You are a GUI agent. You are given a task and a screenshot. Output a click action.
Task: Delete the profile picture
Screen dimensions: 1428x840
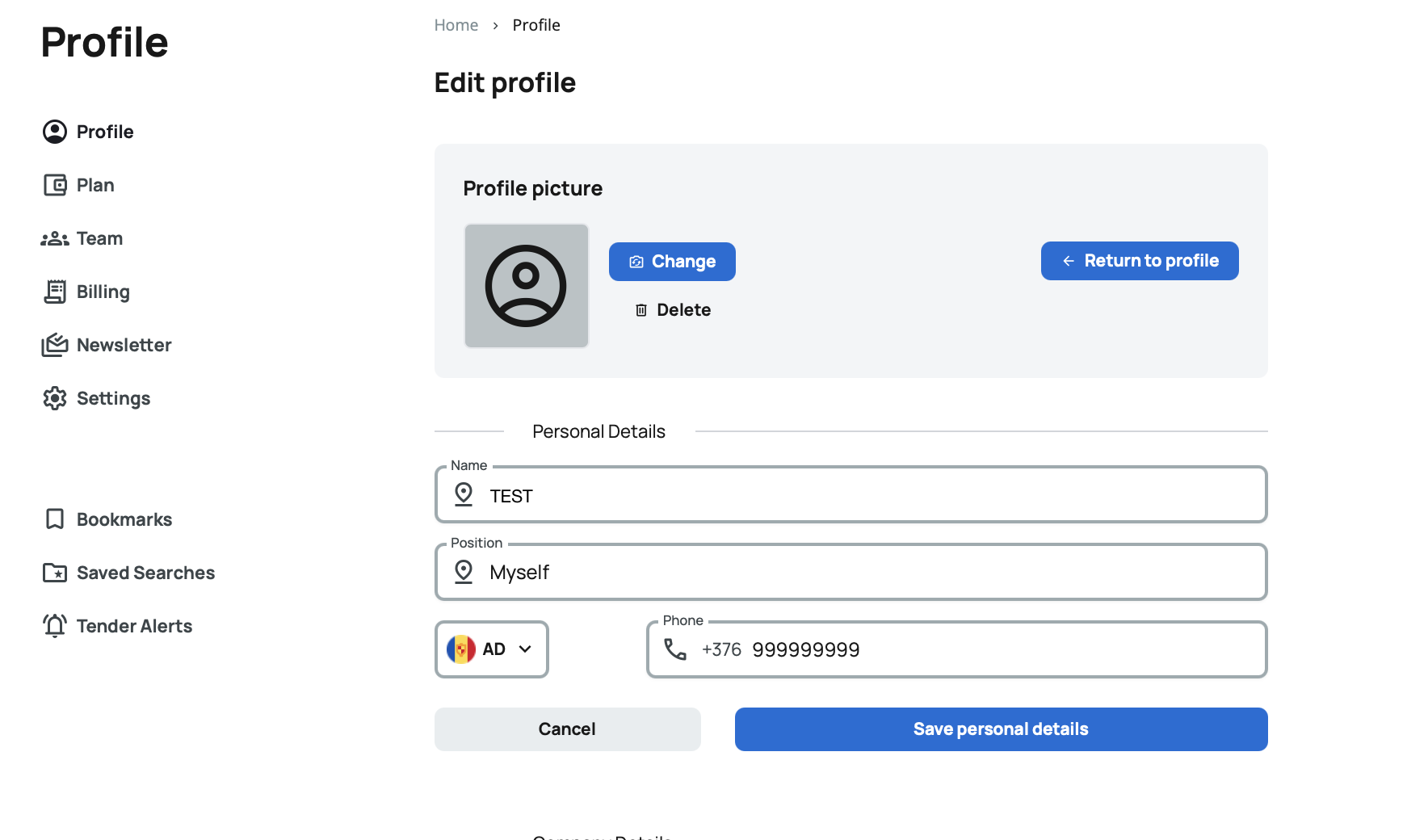pyautogui.click(x=673, y=310)
